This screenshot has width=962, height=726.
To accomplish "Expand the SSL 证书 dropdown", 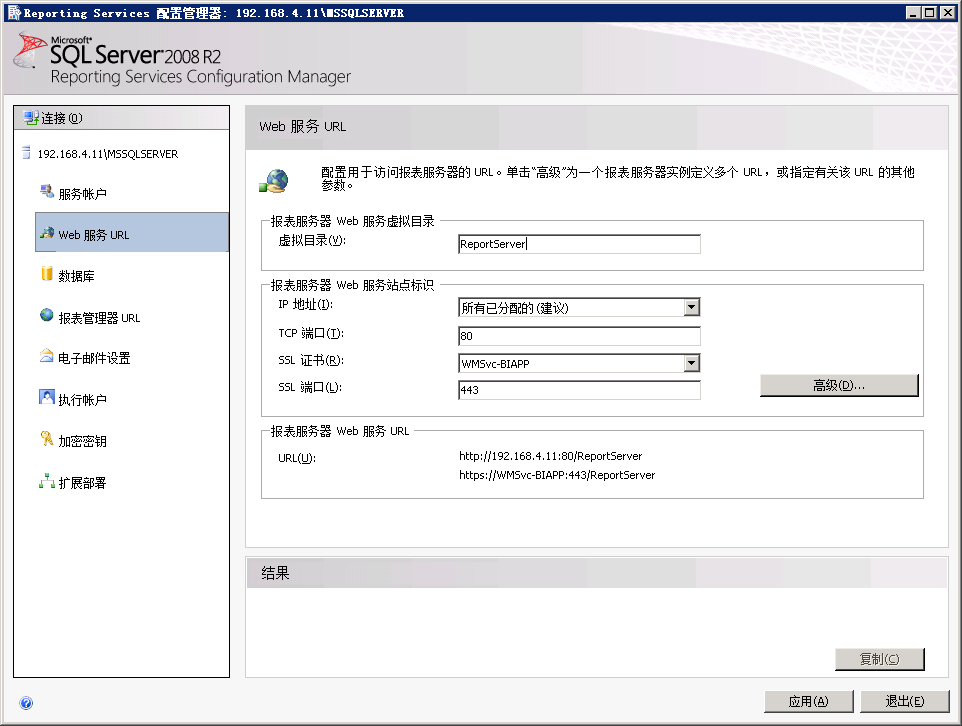I will point(691,363).
